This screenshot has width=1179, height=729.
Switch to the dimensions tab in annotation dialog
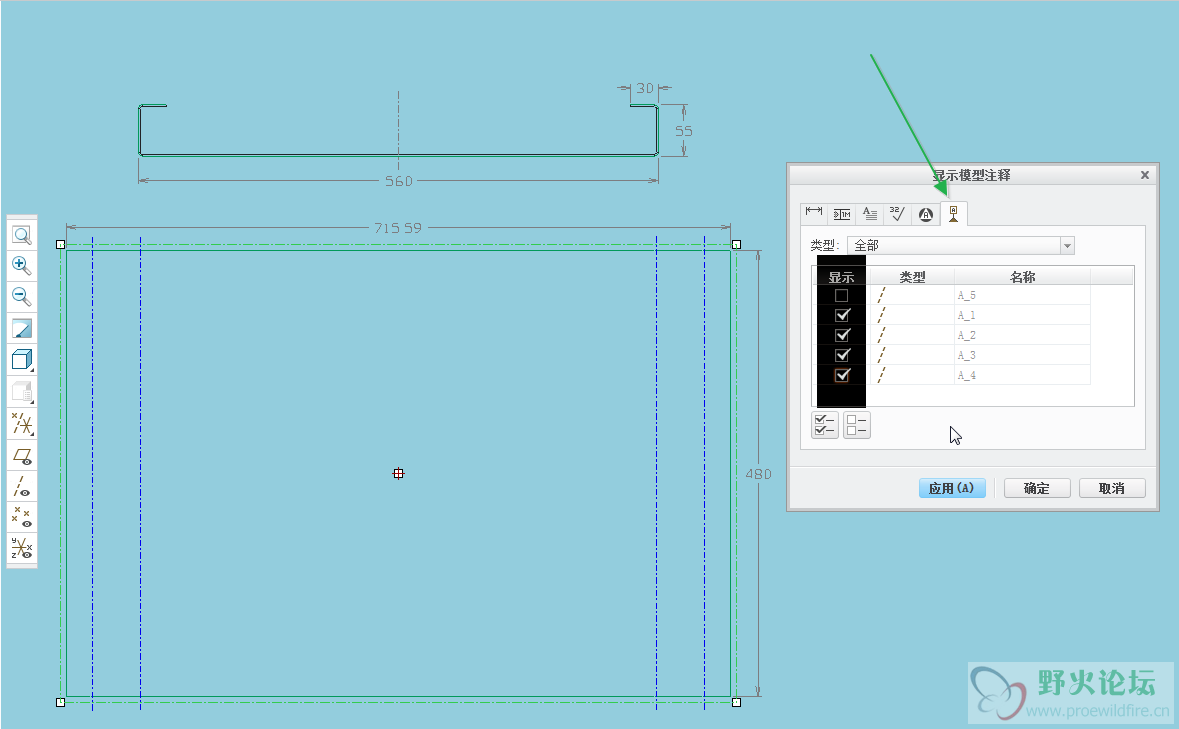(814, 213)
